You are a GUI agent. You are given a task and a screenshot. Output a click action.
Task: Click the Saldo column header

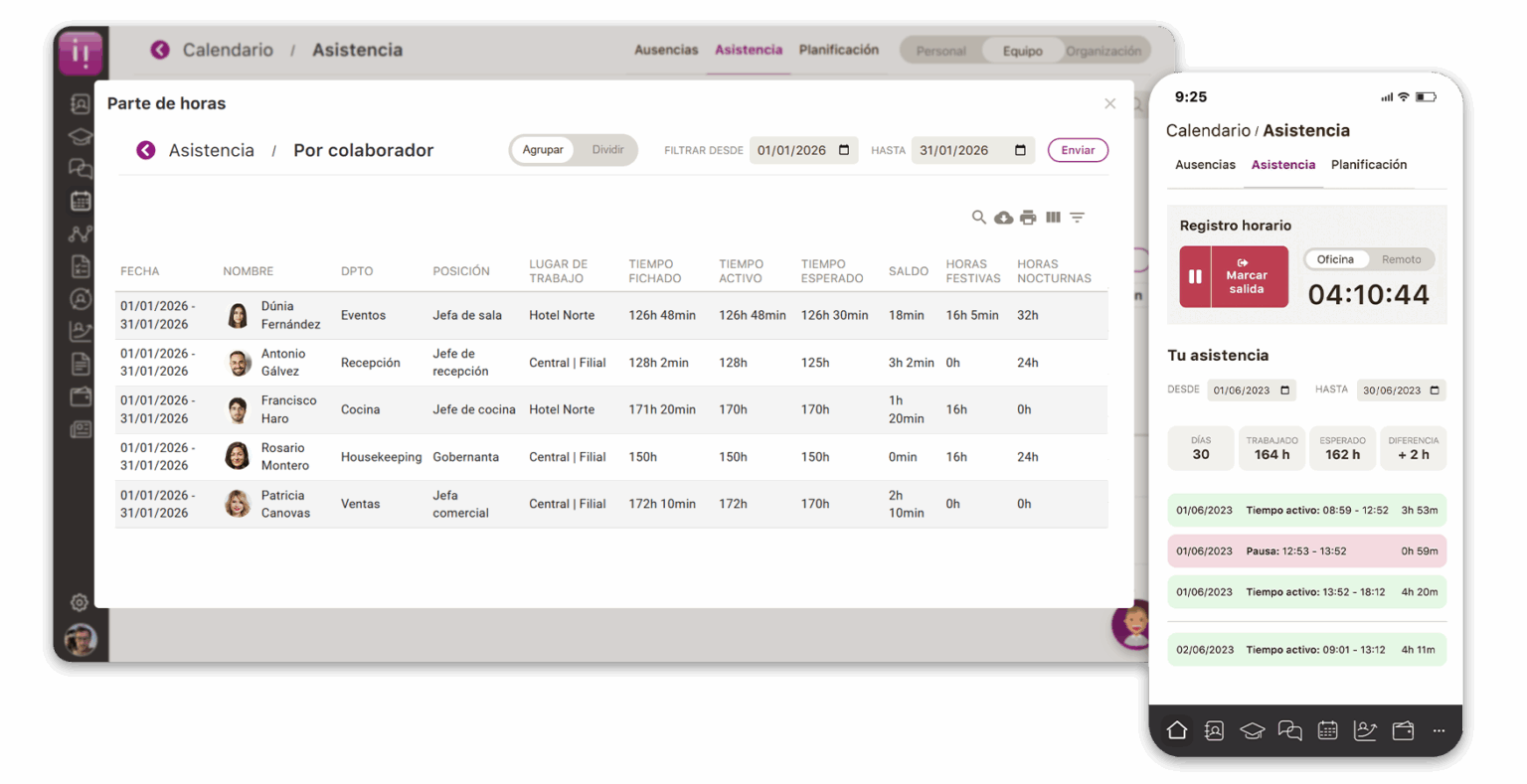(909, 271)
